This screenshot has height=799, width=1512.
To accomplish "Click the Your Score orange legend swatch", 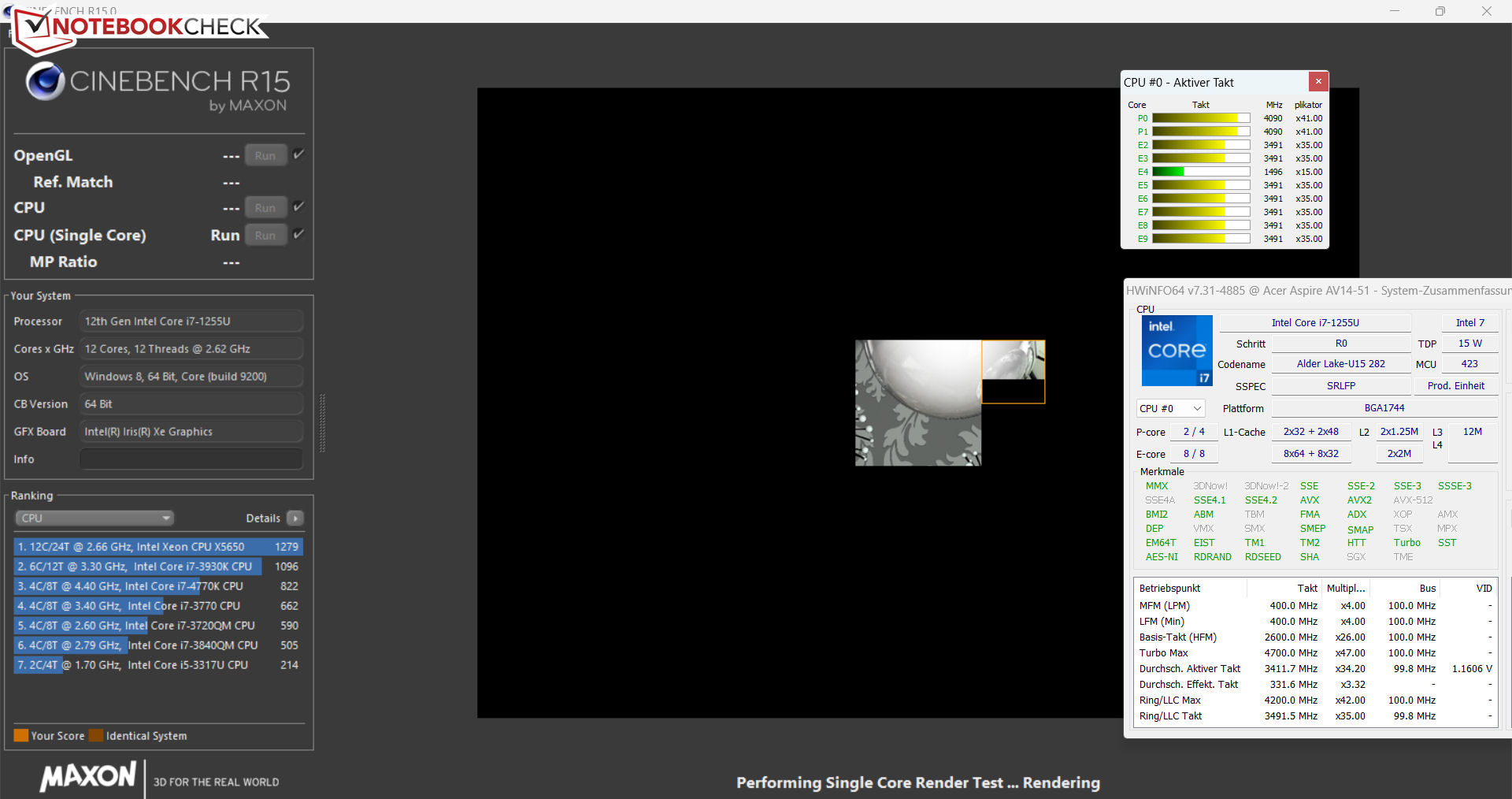I will [21, 735].
